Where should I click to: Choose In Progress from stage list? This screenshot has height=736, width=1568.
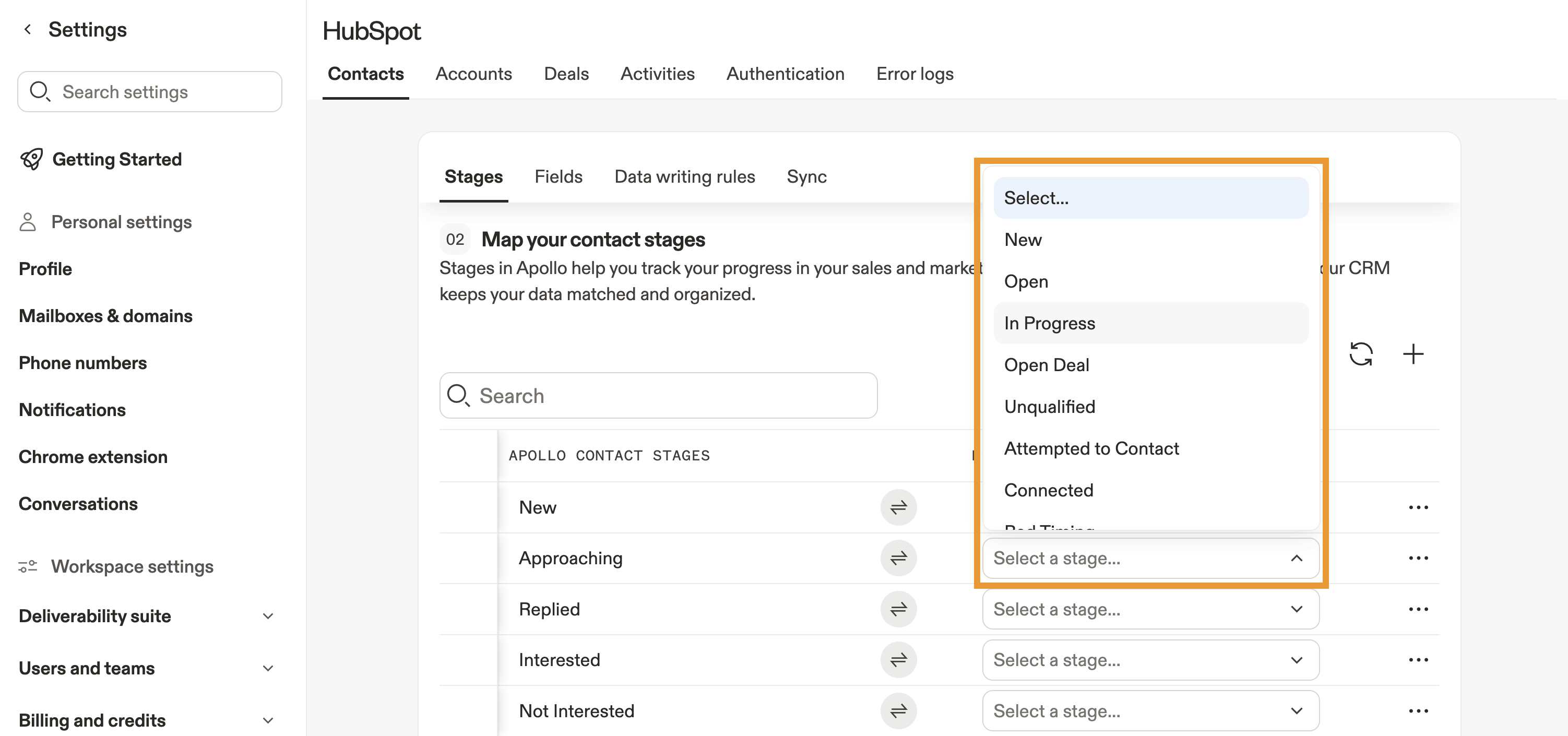tap(1049, 323)
